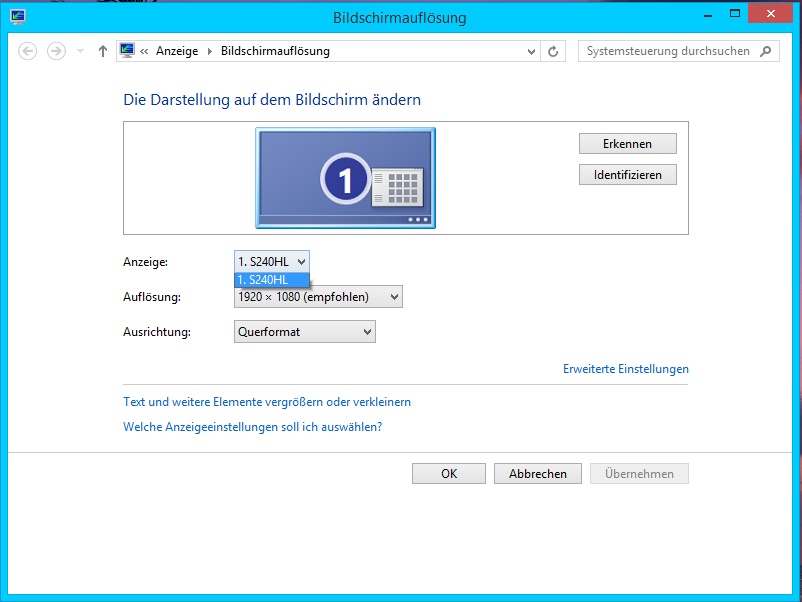Minimize the Bildschirmauflösung window

tap(708, 14)
